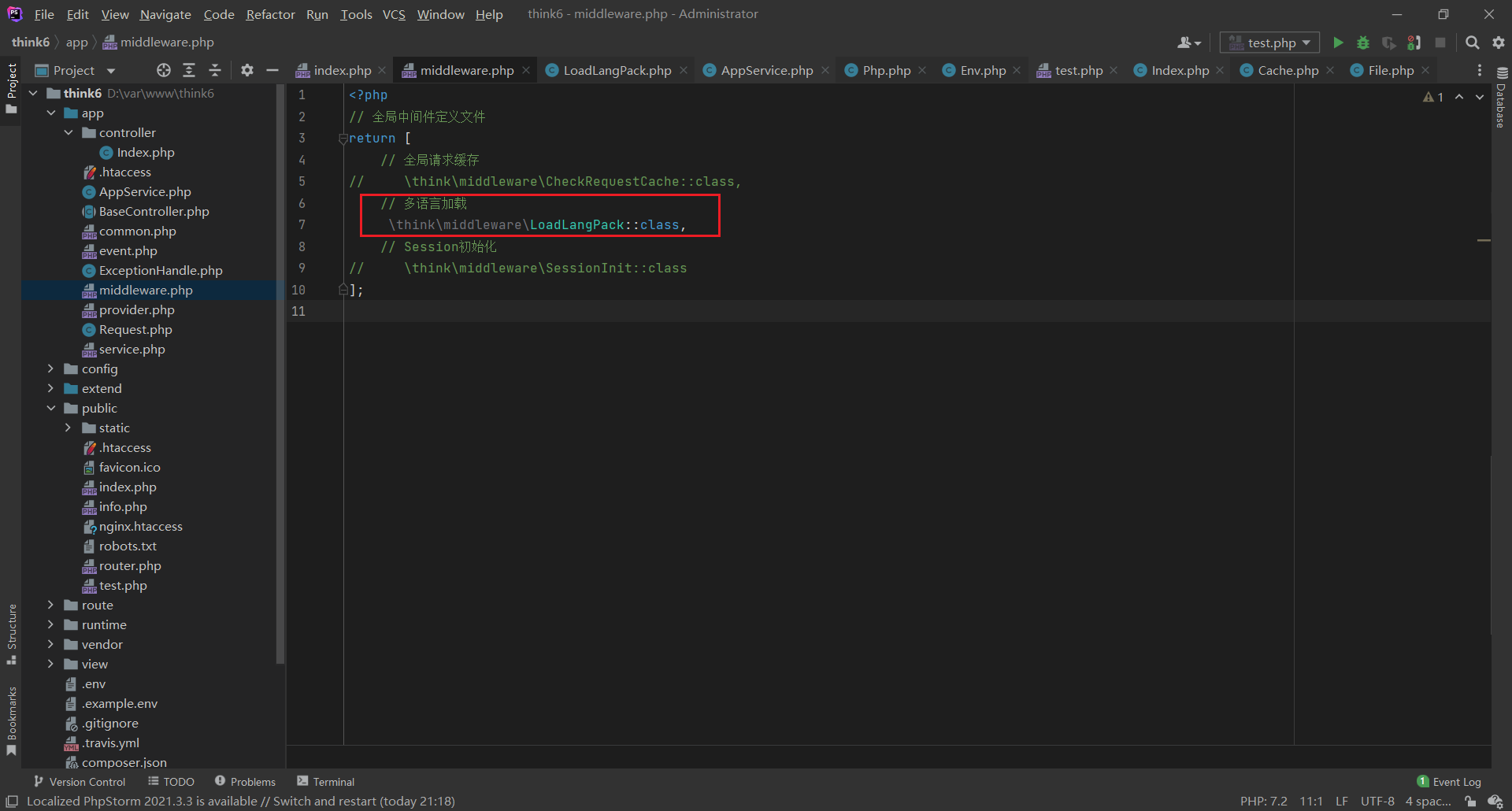The image size is (1512, 811).
Task: Open the File menu
Action: coord(44,14)
